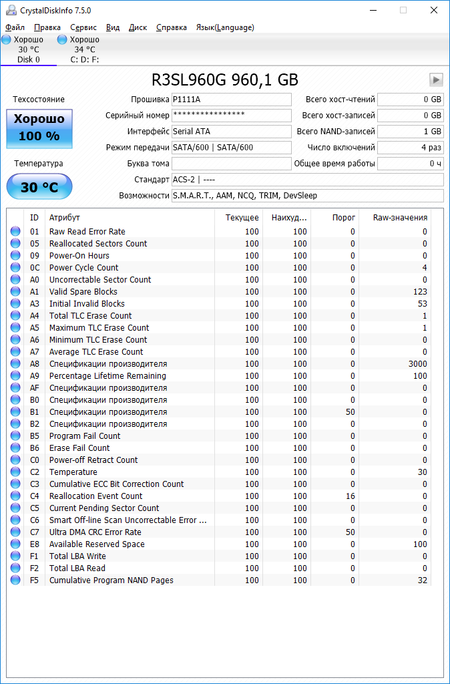The image size is (450, 684).
Task: Click status icon for Temperature attribute row
Action: tap(16, 472)
